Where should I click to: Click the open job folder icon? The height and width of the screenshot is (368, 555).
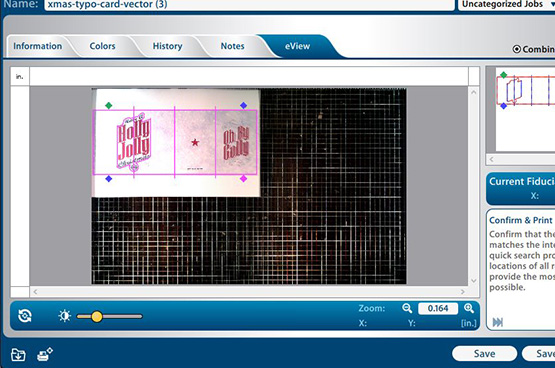click(18, 355)
